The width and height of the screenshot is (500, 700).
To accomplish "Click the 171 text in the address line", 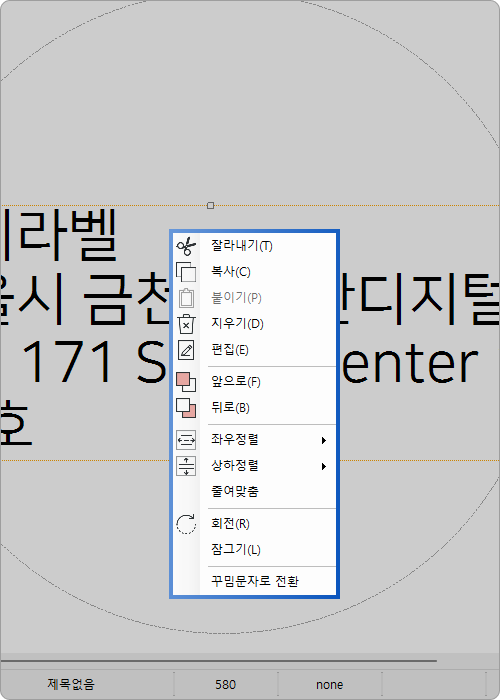I will pos(68,364).
